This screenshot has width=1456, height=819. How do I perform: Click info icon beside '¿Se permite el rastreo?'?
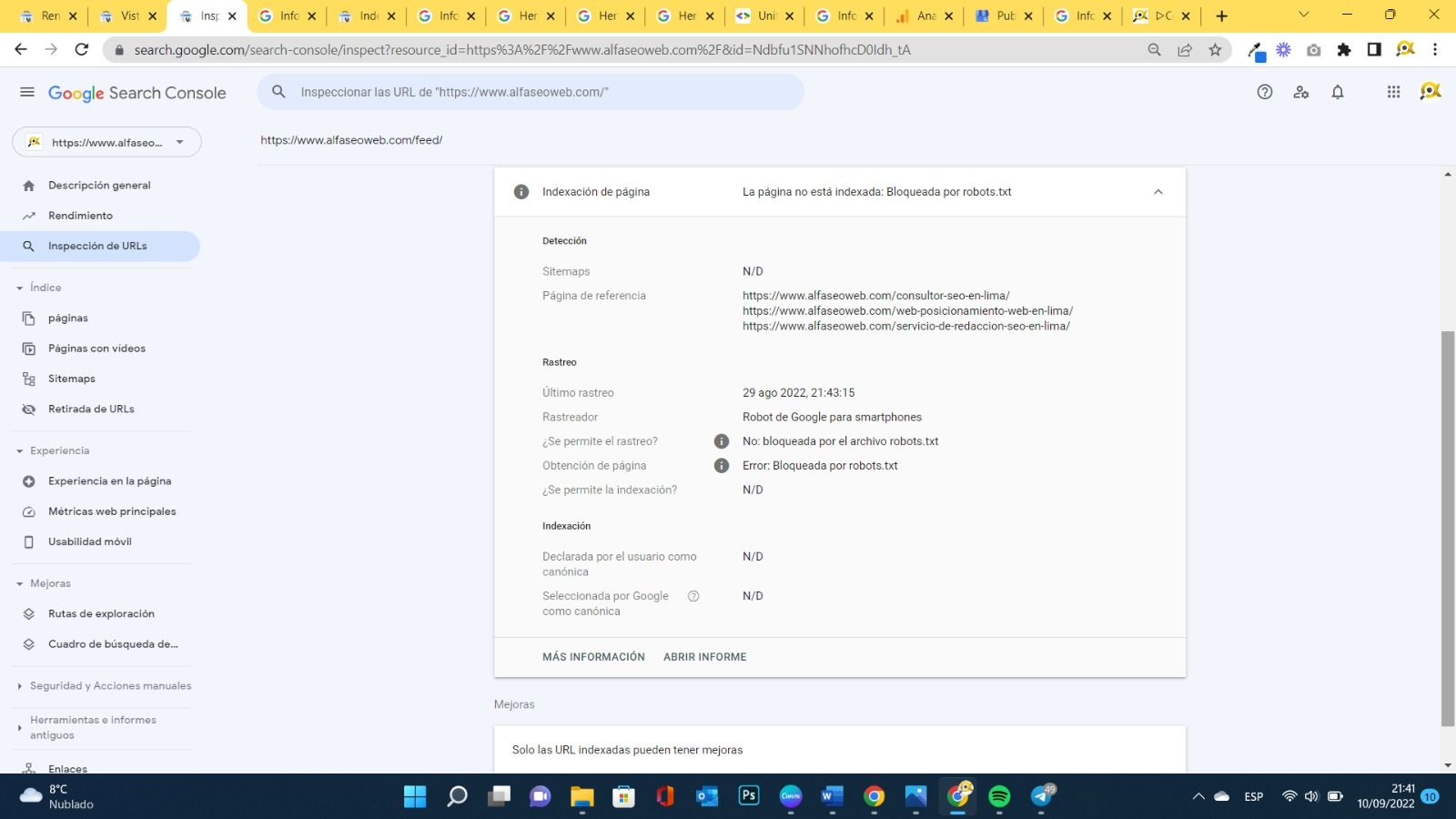(x=722, y=441)
